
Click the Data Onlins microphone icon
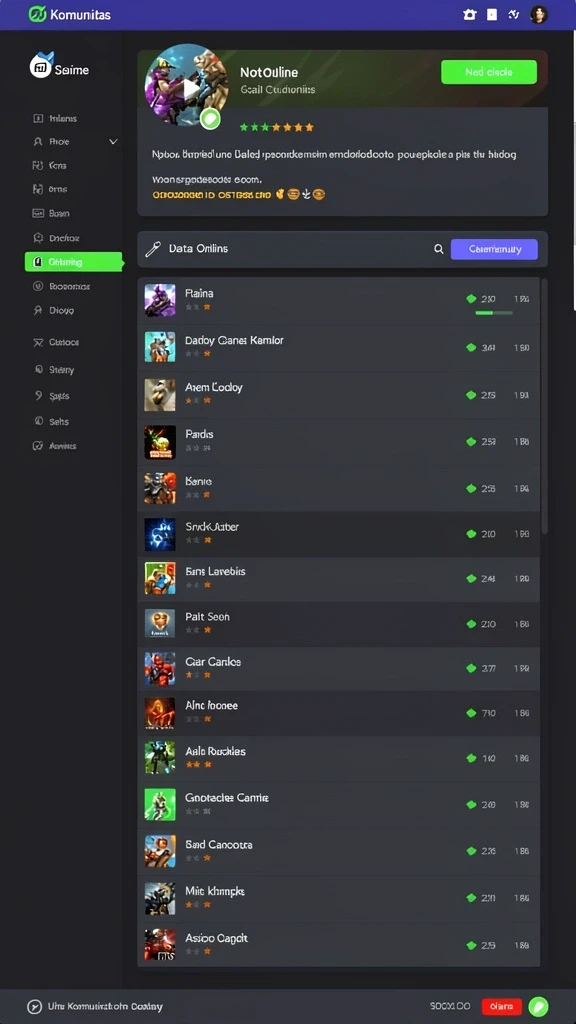pos(153,249)
